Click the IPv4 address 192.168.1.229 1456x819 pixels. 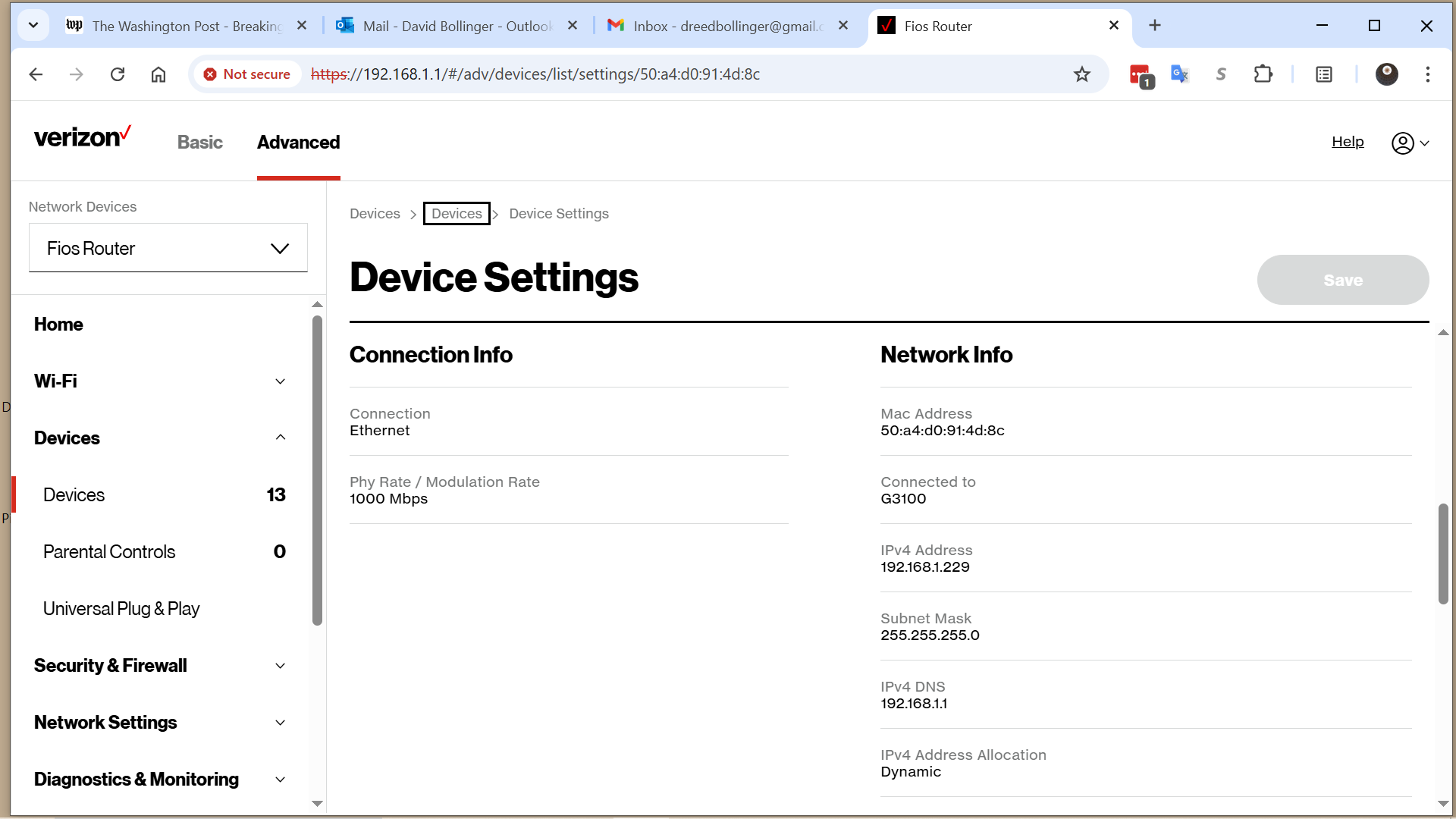coord(925,567)
